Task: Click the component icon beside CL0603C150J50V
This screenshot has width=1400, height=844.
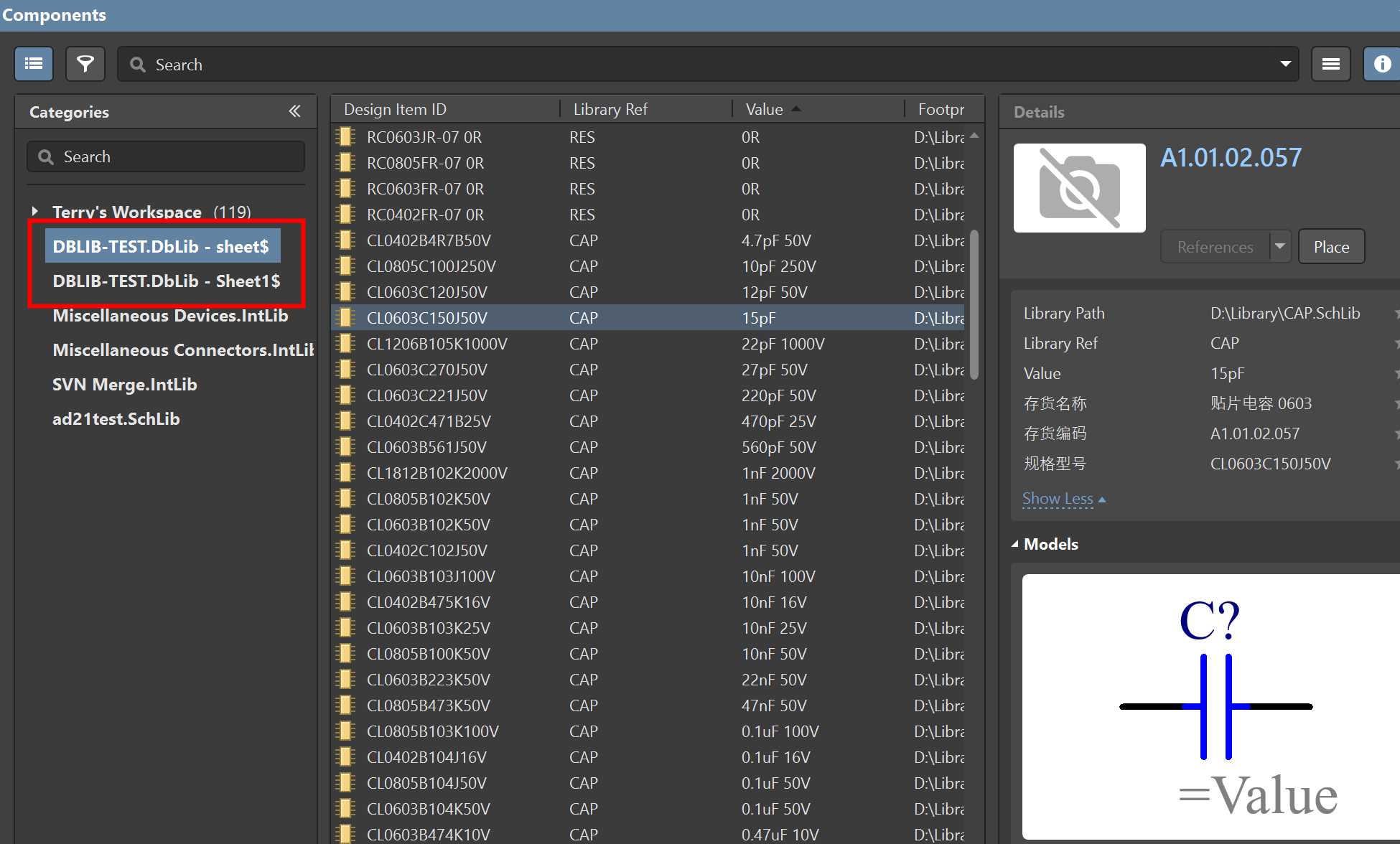Action: (346, 318)
